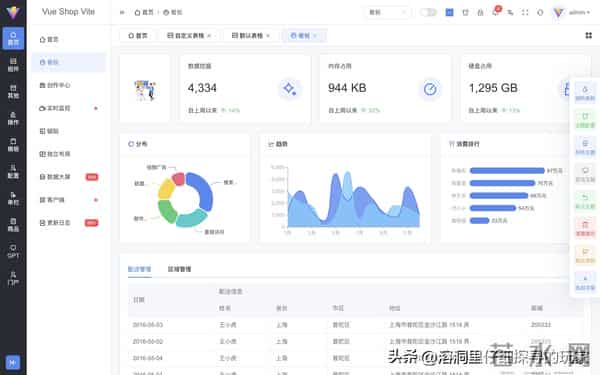This screenshot has height=375, width=600.
Task: Open 实时监控 in the side menu
Action: (68, 108)
